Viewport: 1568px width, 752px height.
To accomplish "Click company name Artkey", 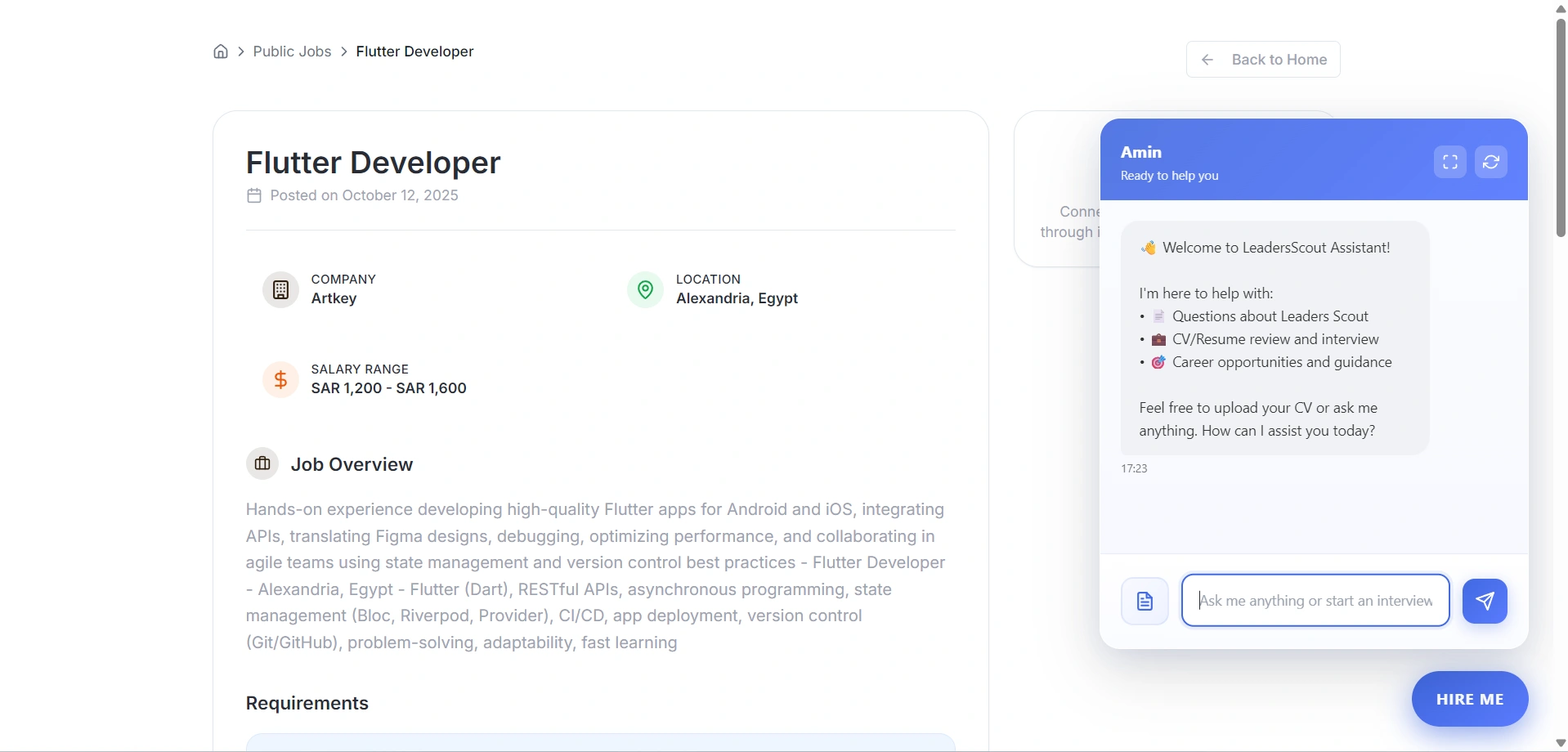I will click(x=334, y=298).
